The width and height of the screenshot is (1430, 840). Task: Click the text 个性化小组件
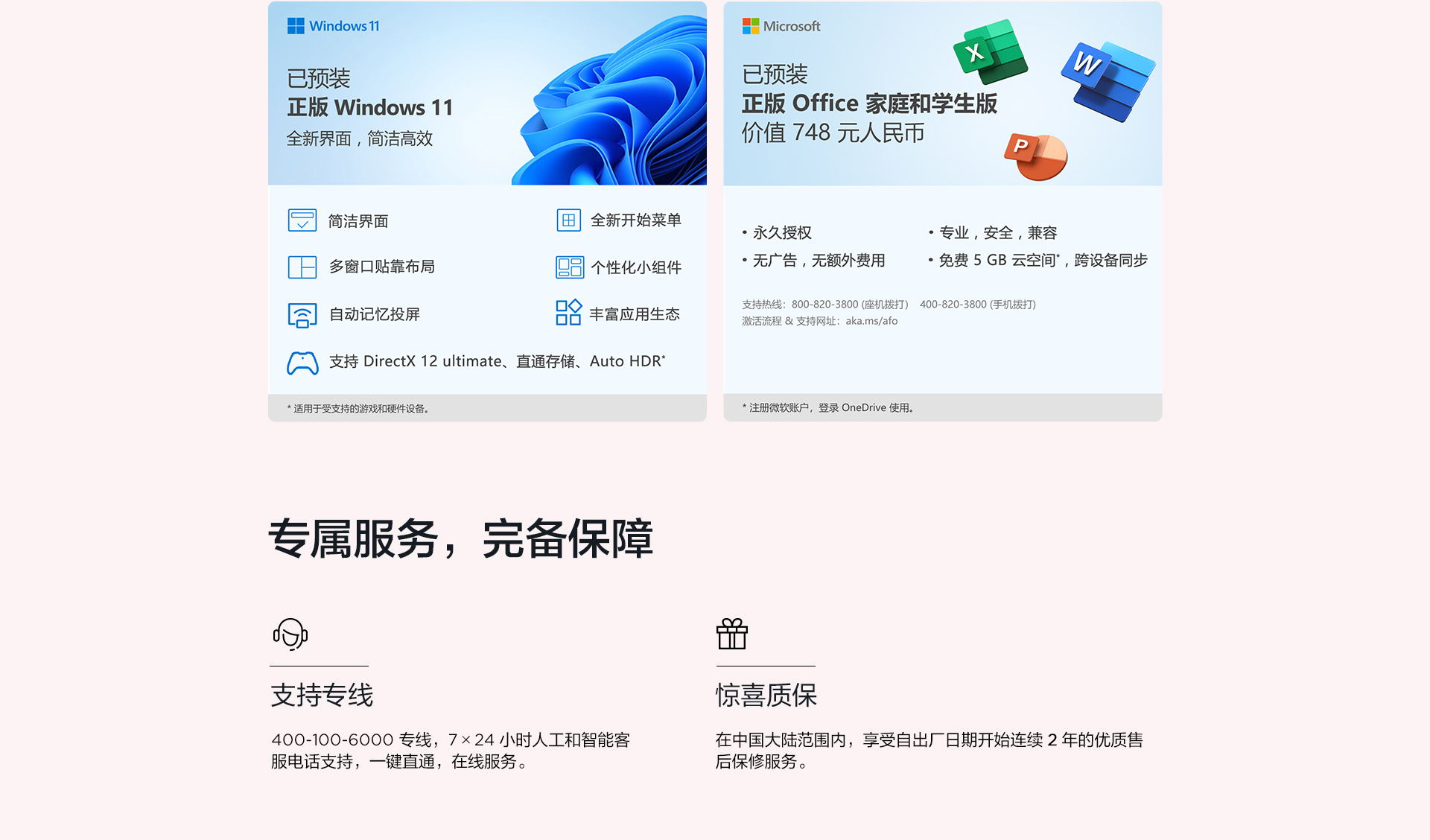[636, 267]
